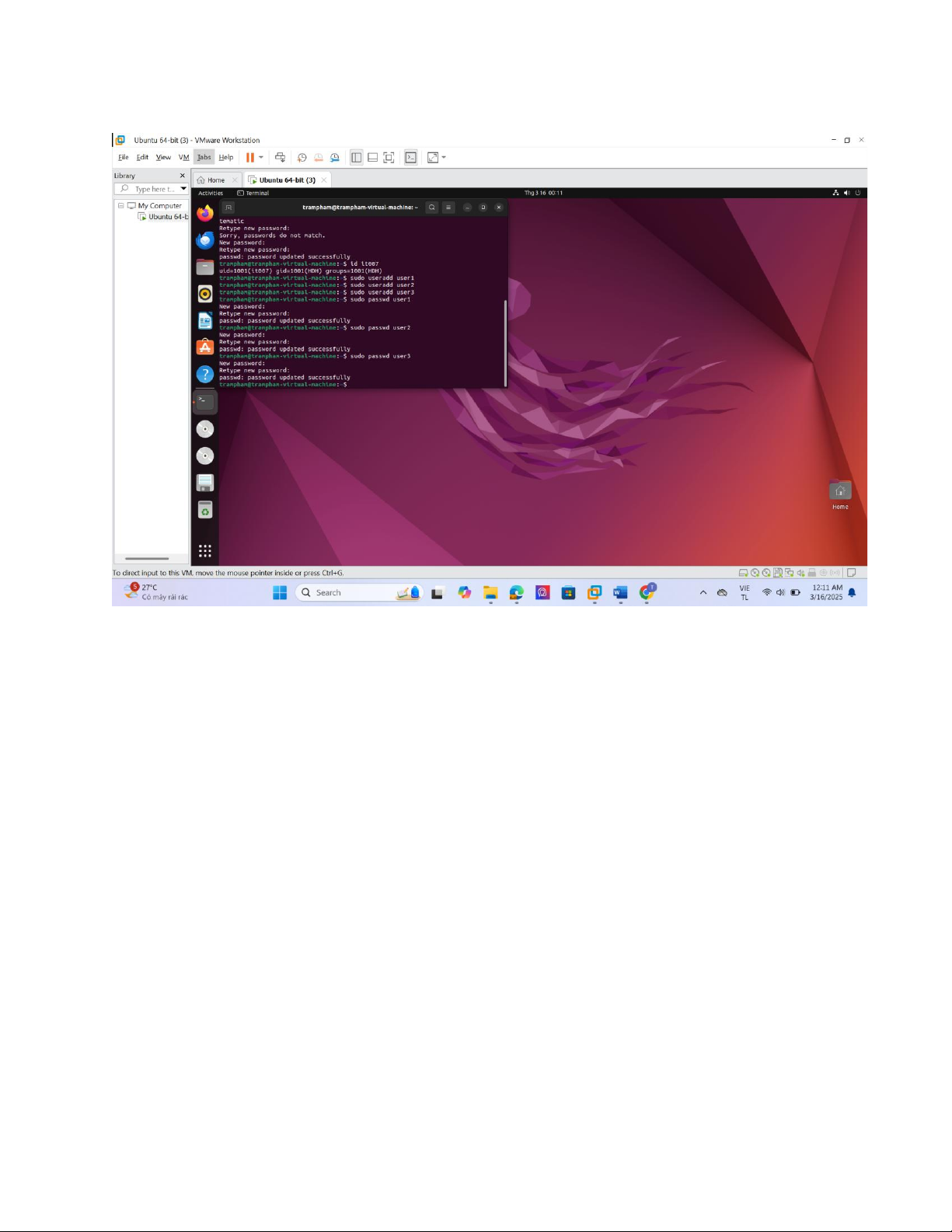
Task: Take a VM snapshot from toolbar
Action: click(302, 158)
